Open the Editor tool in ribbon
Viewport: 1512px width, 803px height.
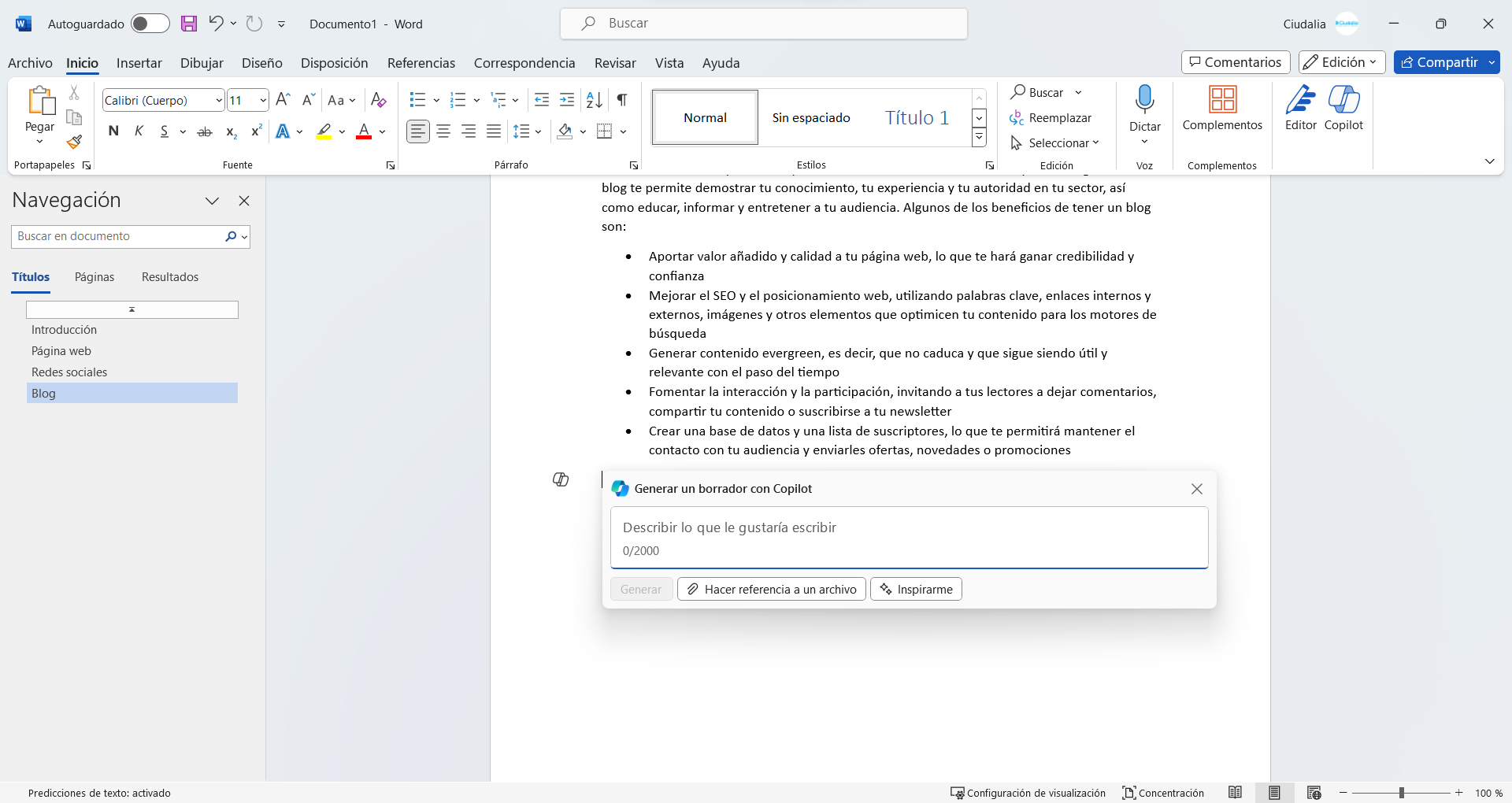tap(1300, 108)
